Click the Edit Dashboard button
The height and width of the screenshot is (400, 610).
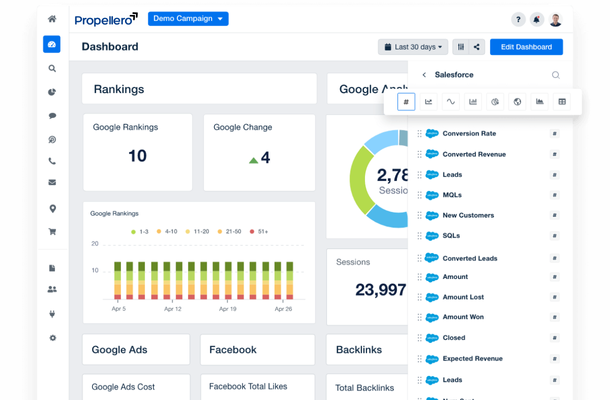click(x=526, y=47)
